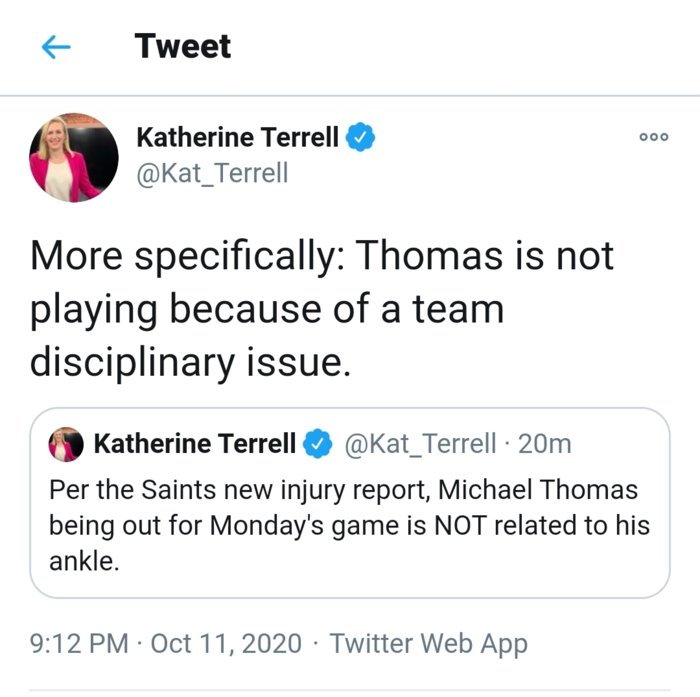Open Katherine Terrell's profile via the top display name
The image size is (700, 697).
237,137
